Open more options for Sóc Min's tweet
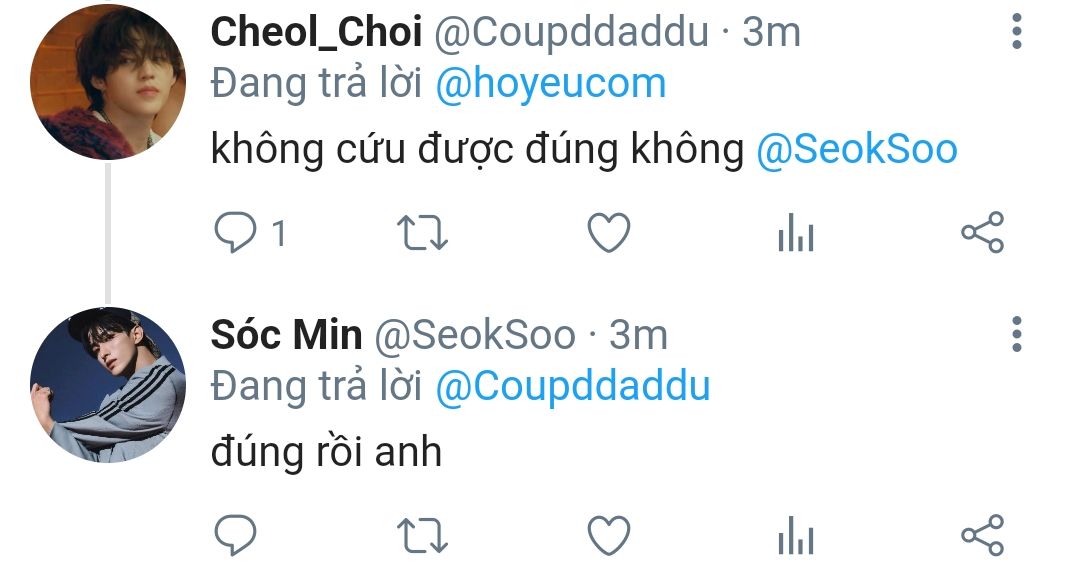Screen dimensions: 1080x580 click(x=1017, y=335)
